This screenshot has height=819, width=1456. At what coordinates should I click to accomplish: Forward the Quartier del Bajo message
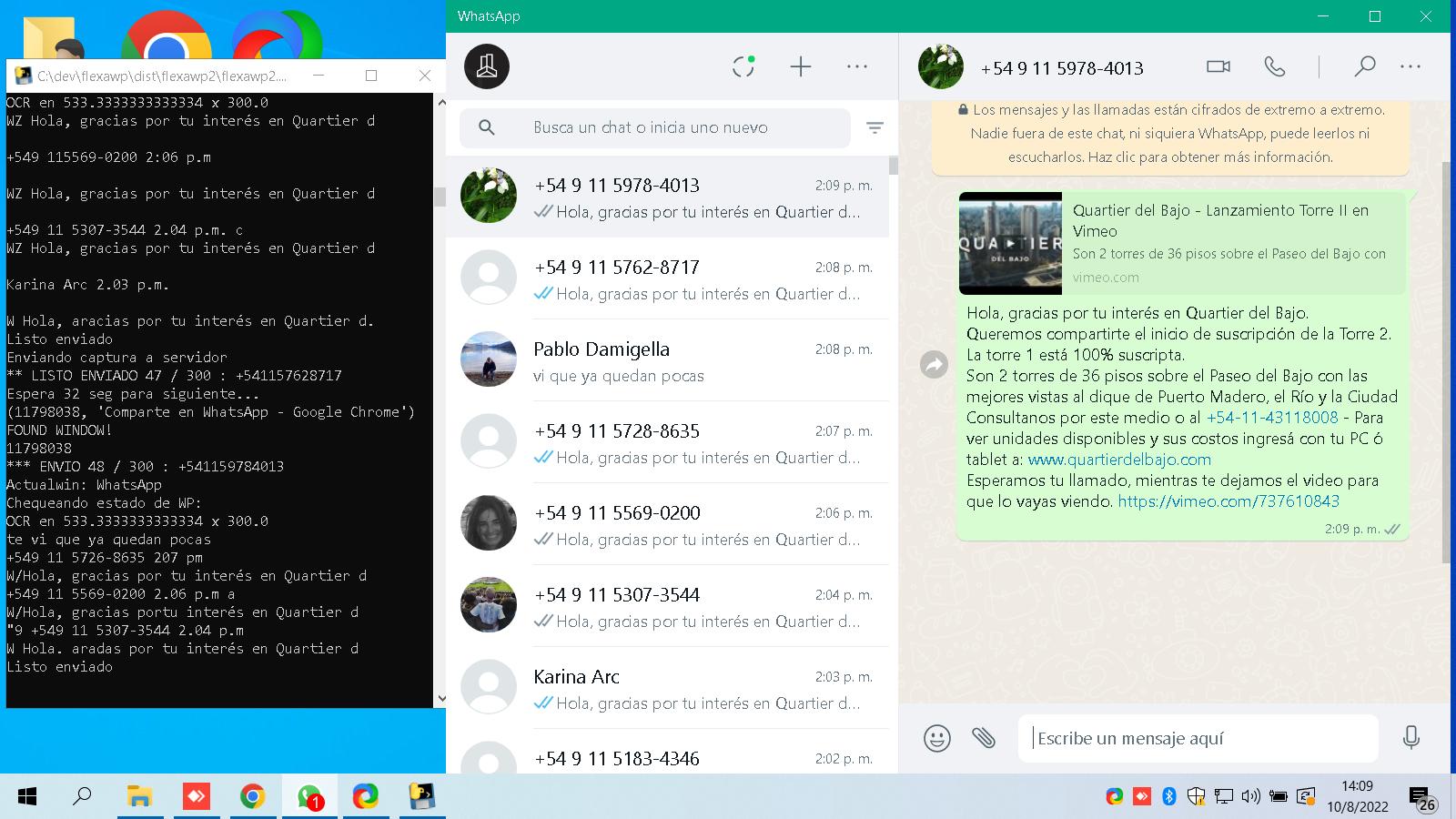tap(935, 365)
